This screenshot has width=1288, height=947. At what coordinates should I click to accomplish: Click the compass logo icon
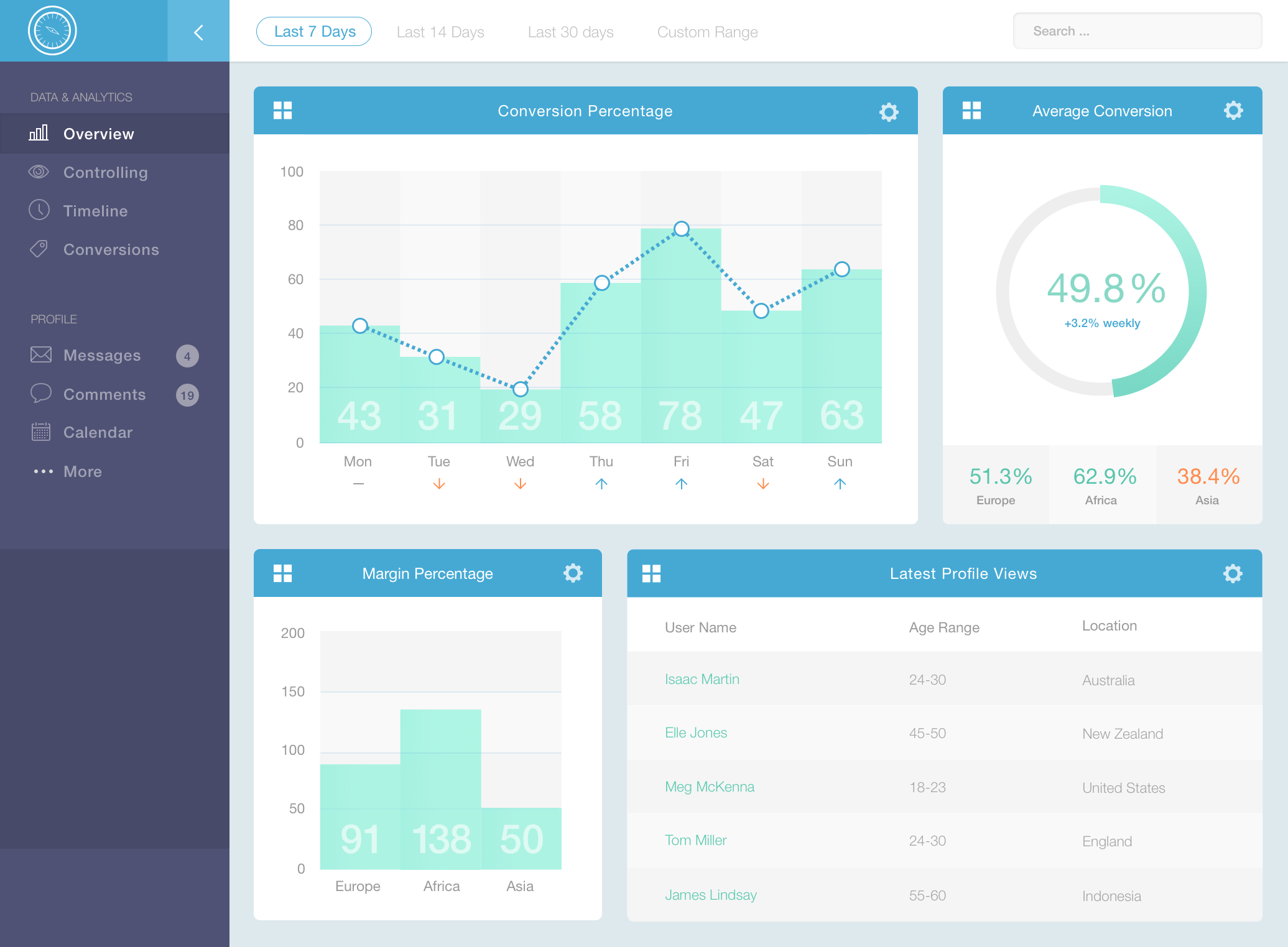[52, 30]
